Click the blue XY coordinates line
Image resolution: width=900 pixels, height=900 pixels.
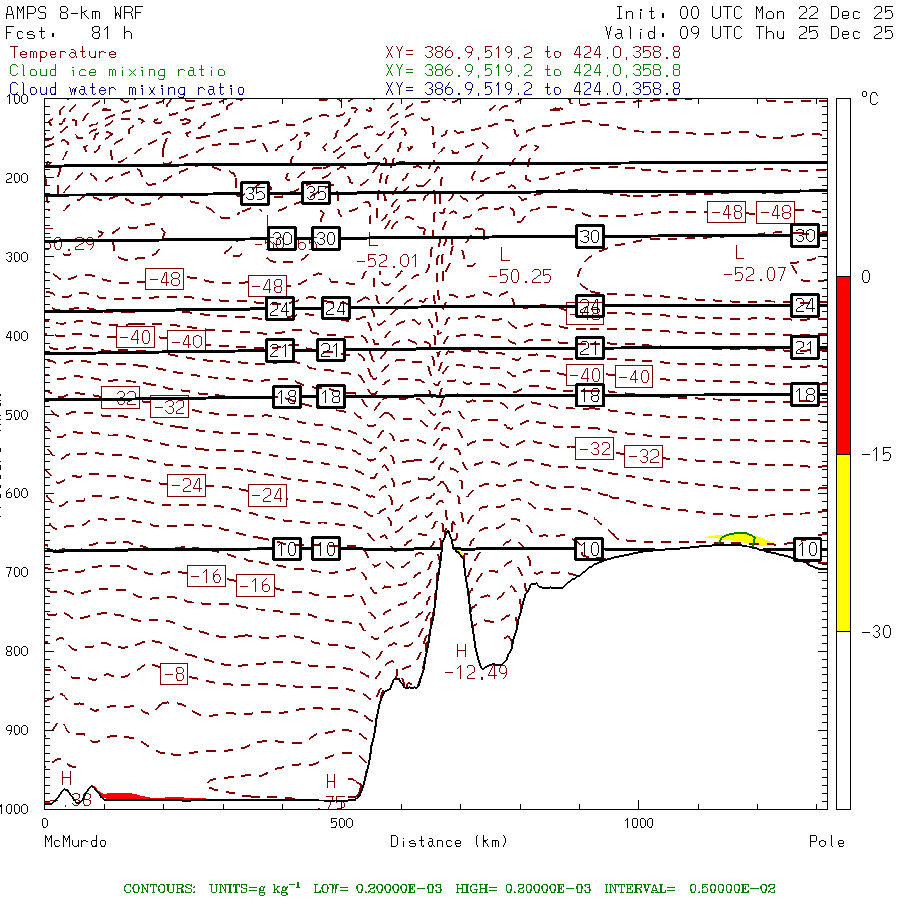click(x=533, y=89)
